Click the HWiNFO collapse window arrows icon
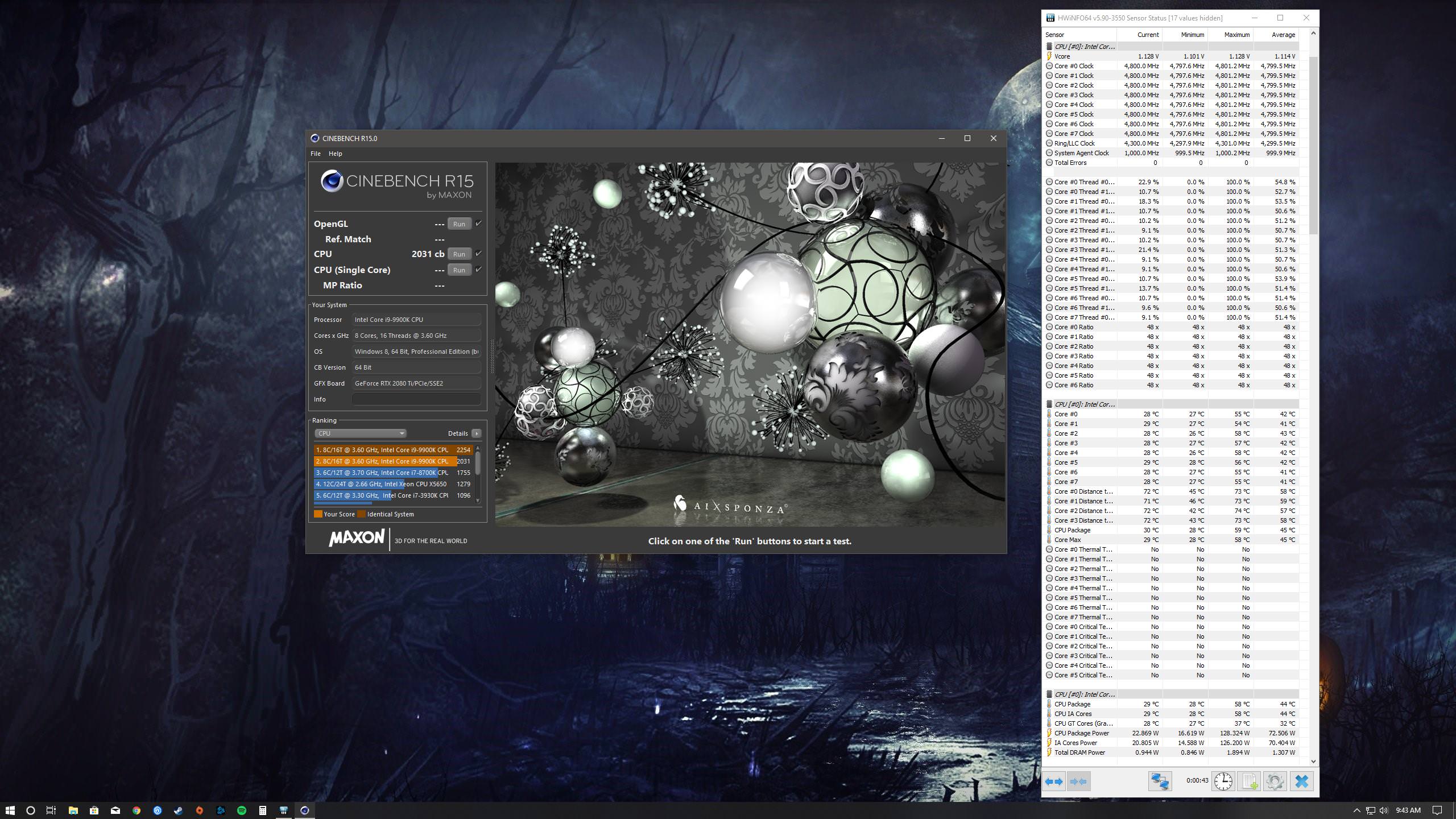 [1078, 781]
